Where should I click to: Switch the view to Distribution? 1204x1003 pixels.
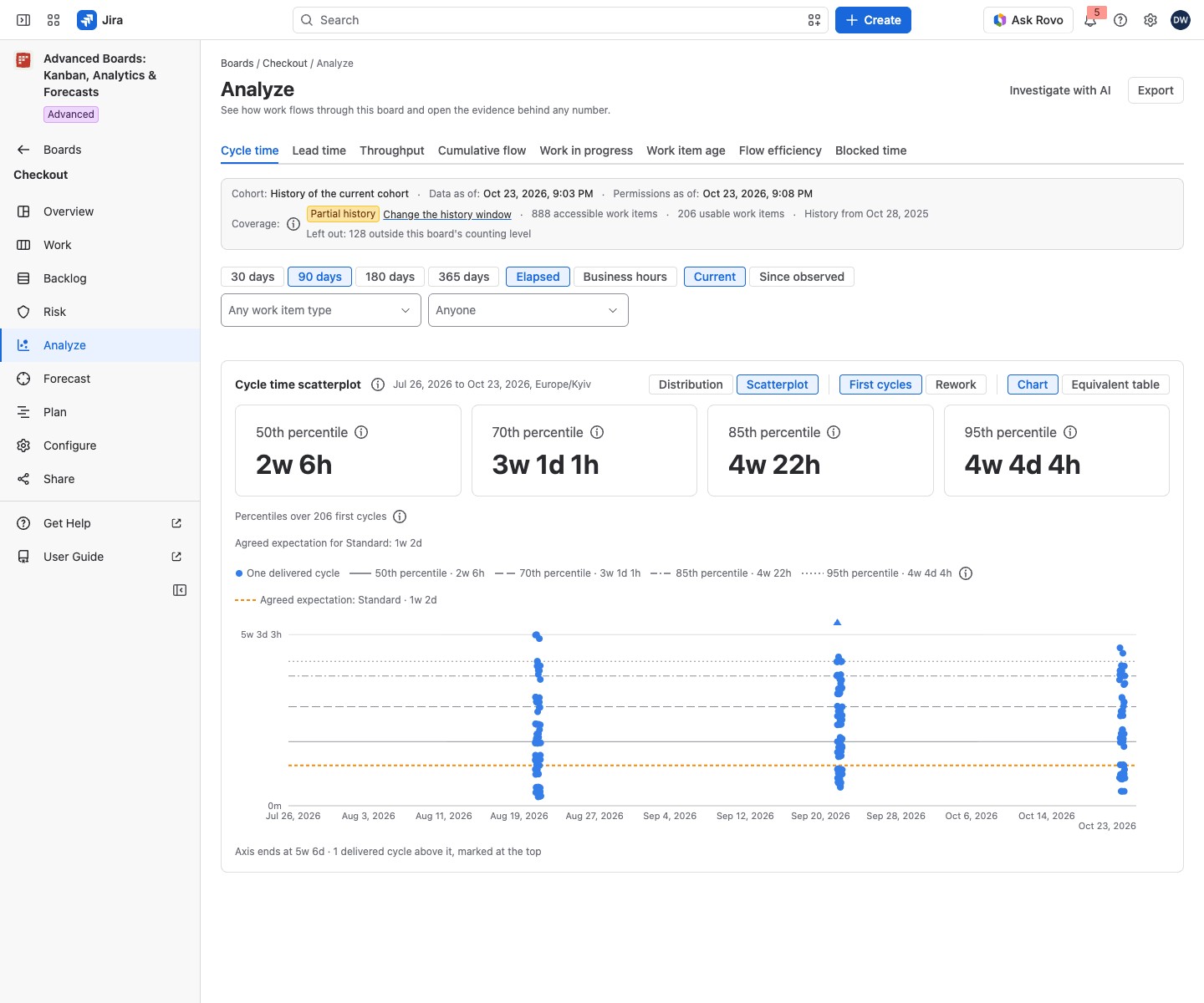click(x=691, y=384)
